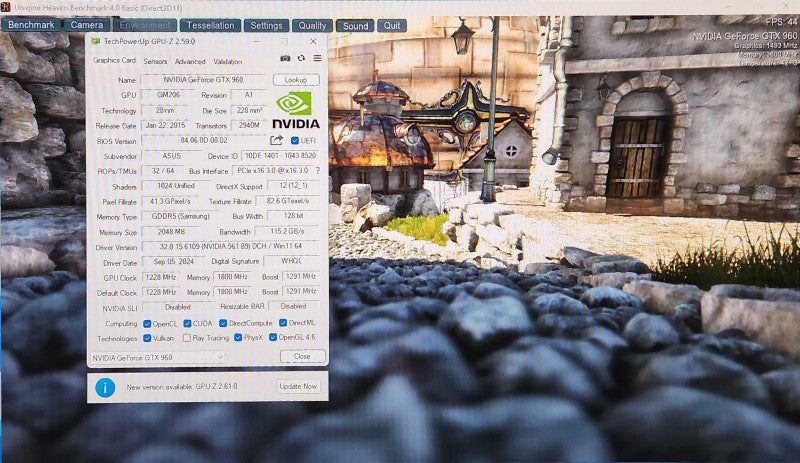Click the FPS counter in Heaven
The height and width of the screenshot is (463, 800).
[x=781, y=22]
